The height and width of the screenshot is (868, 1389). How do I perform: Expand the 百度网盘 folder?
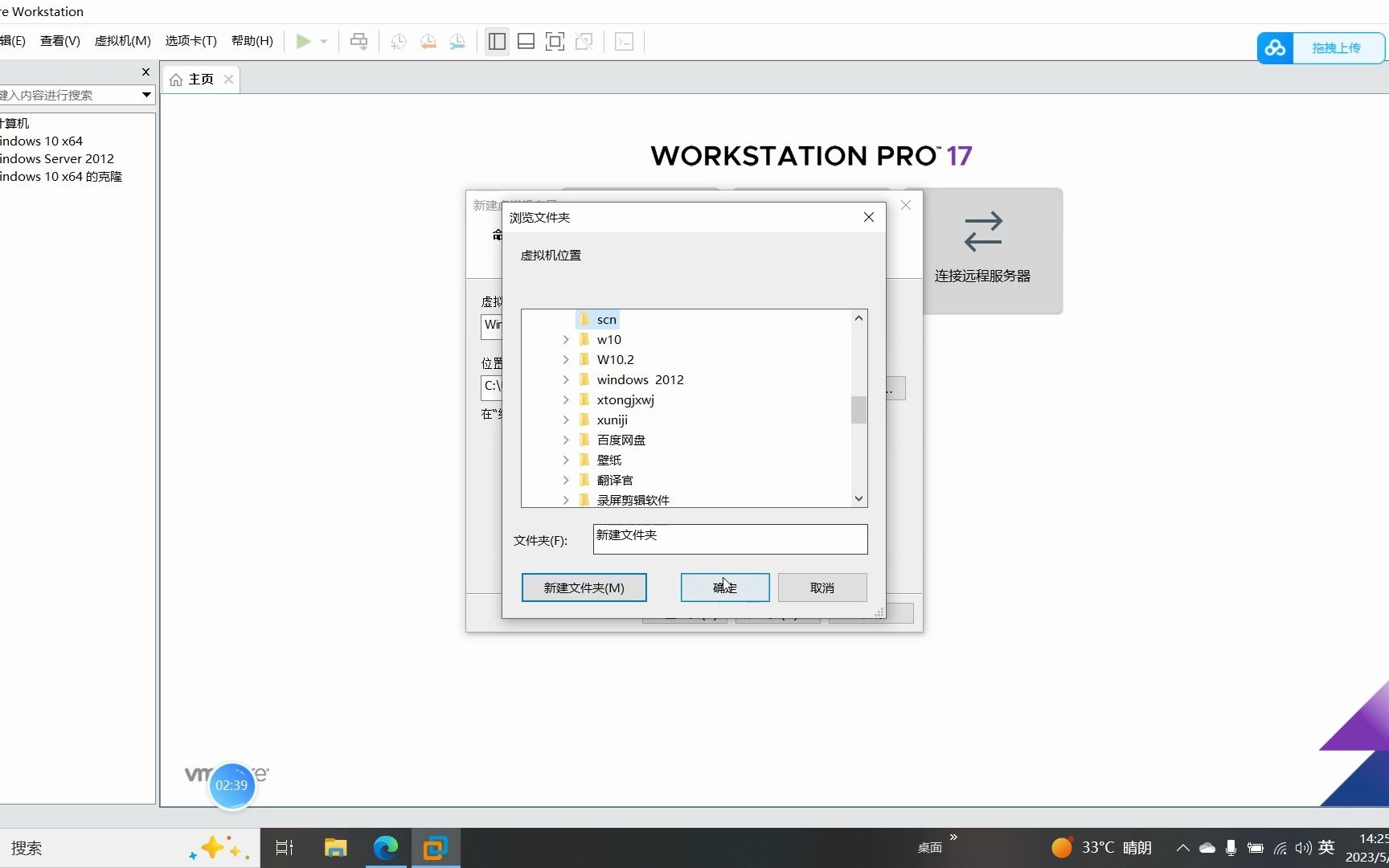pos(566,440)
